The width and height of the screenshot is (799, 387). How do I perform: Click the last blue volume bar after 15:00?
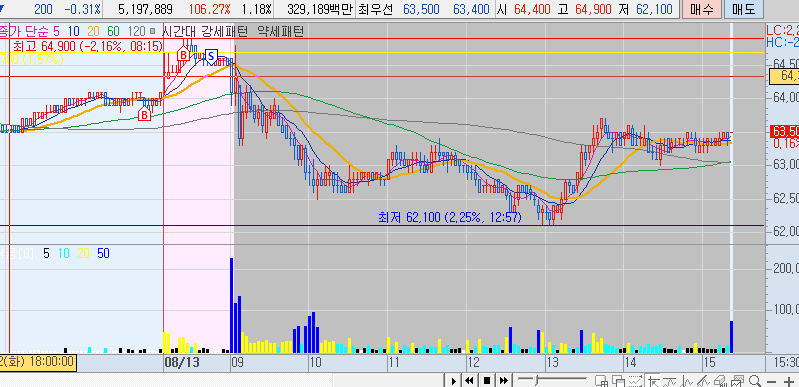(732, 337)
